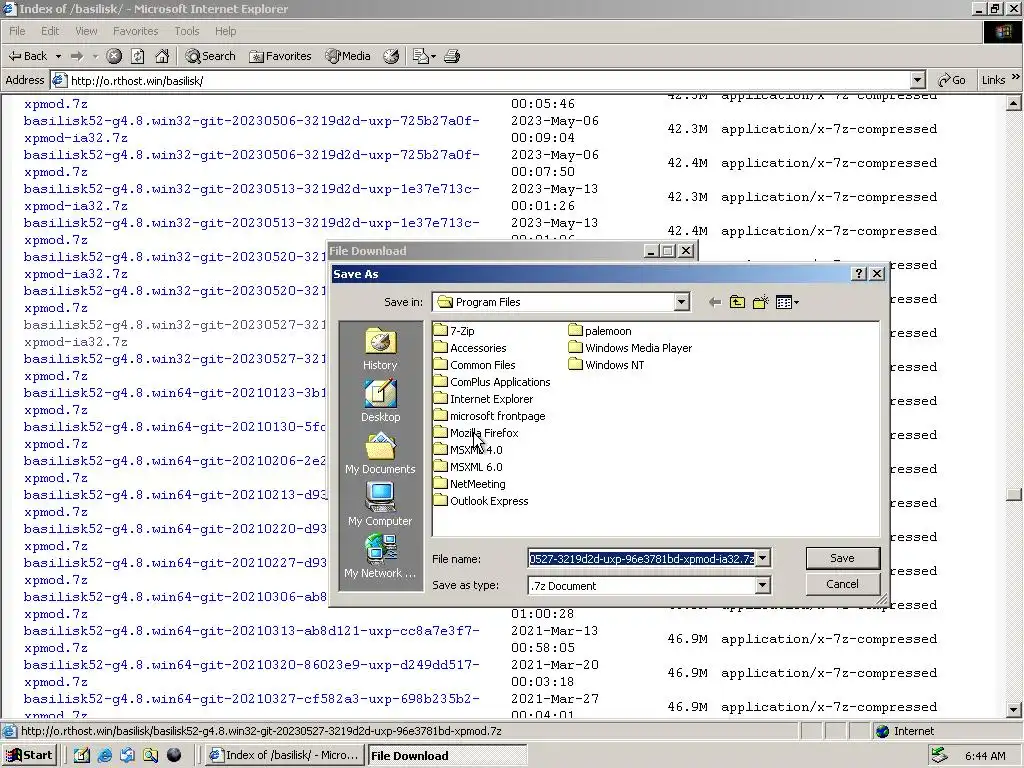Click the History icon in IE toolbar
The image size is (1024, 768).
pos(391,56)
